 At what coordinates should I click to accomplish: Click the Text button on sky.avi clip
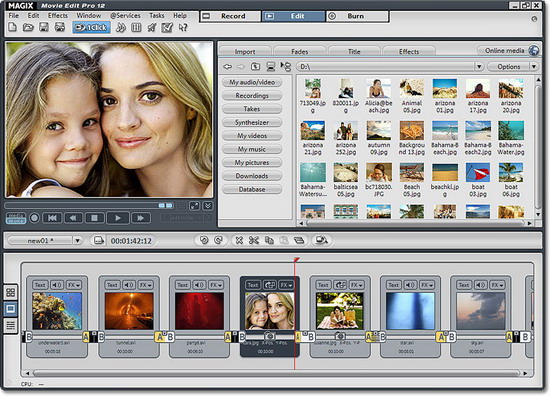[463, 285]
